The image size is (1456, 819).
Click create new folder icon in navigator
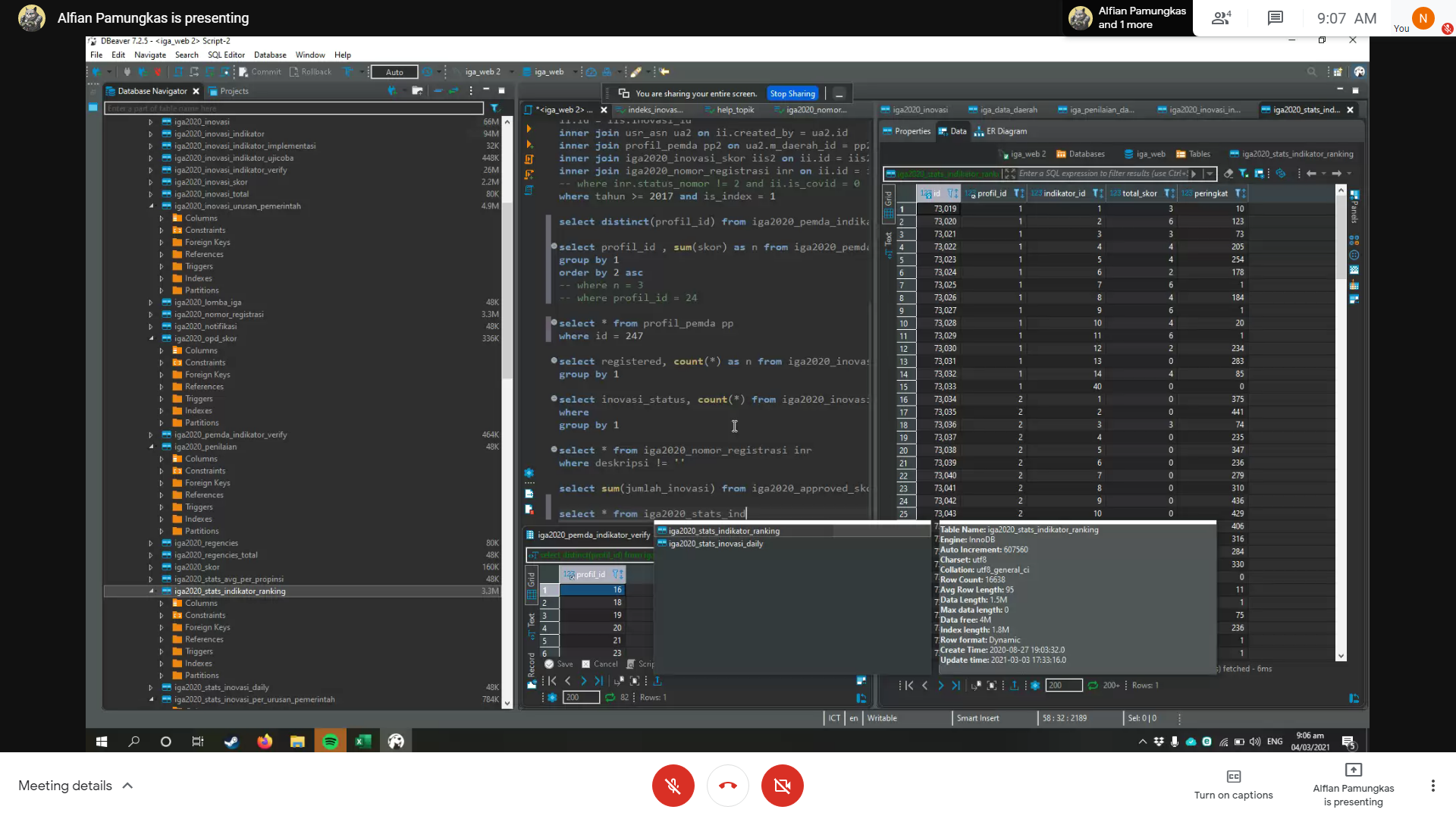click(416, 91)
